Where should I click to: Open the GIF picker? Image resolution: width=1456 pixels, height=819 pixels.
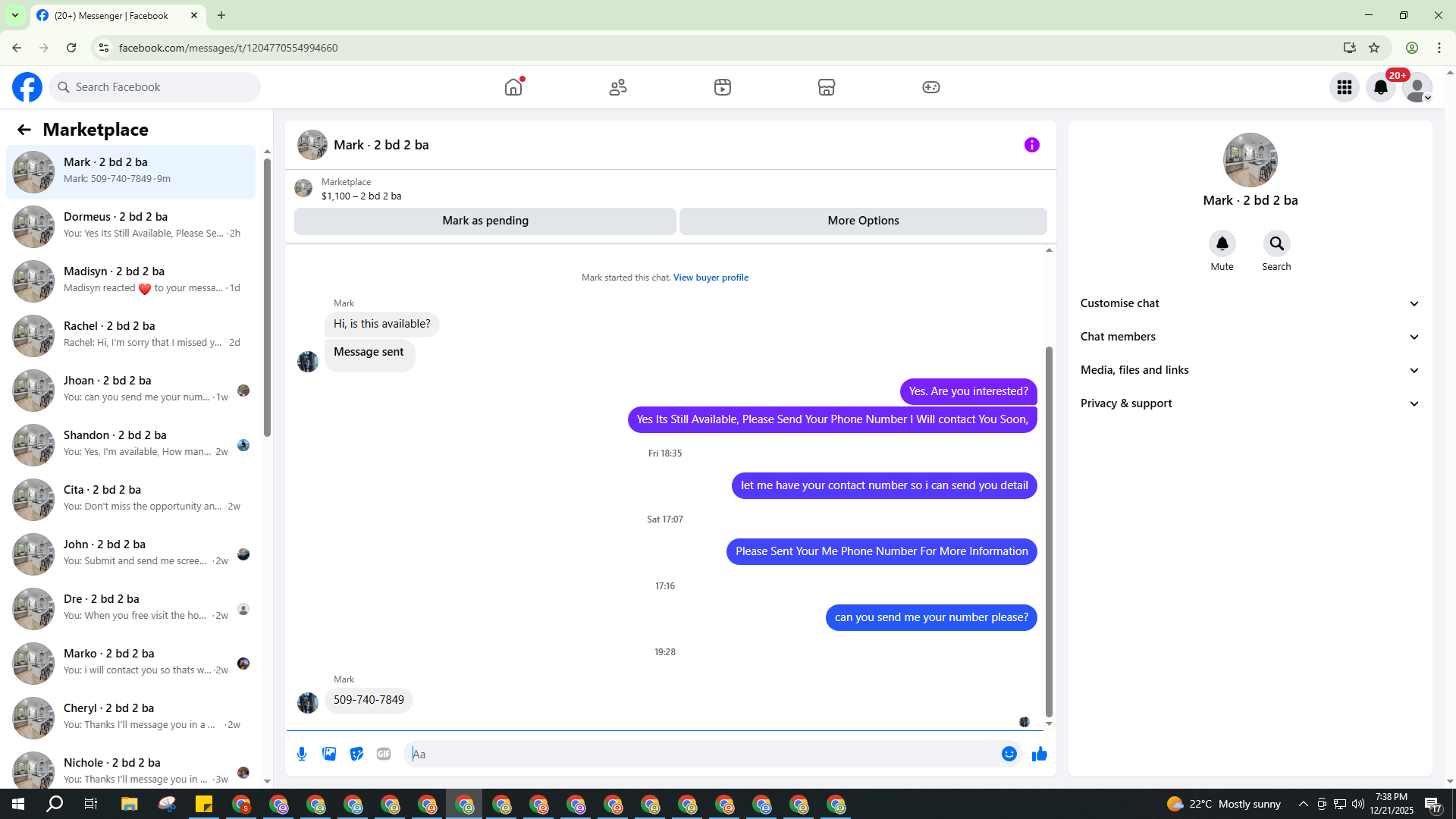pos(384,754)
